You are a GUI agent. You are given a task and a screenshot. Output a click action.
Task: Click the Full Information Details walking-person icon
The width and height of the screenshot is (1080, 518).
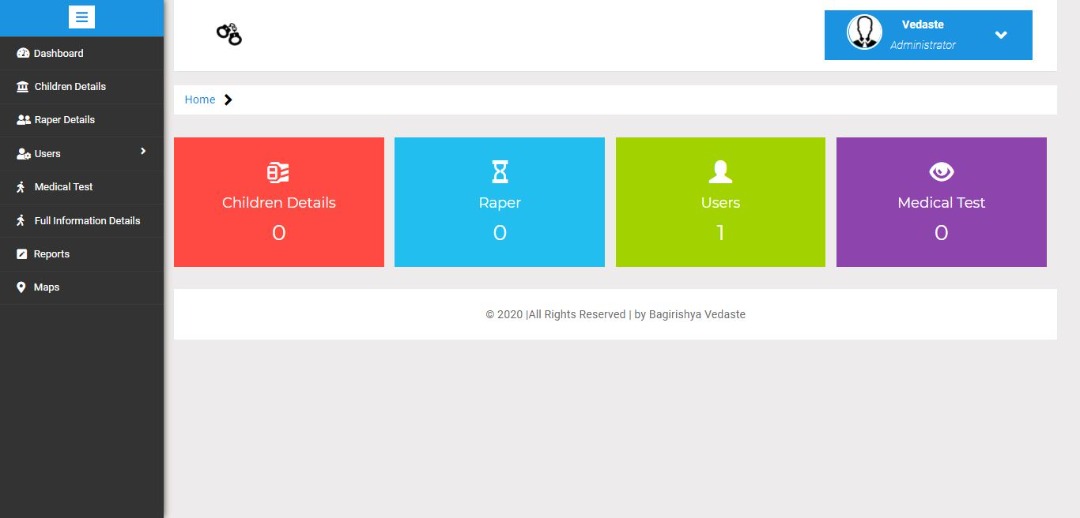click(x=21, y=220)
